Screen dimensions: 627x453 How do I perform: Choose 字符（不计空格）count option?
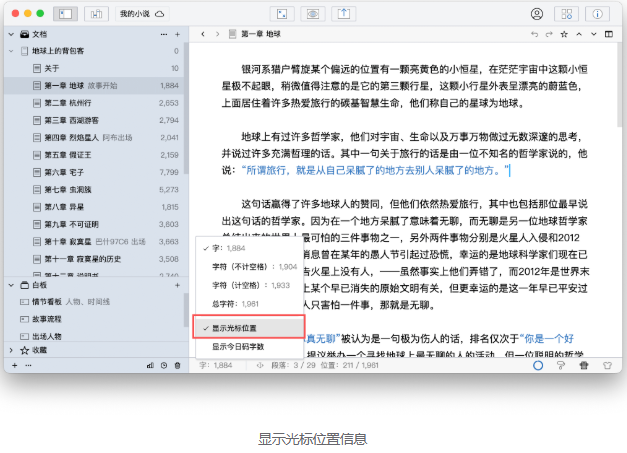(250, 267)
